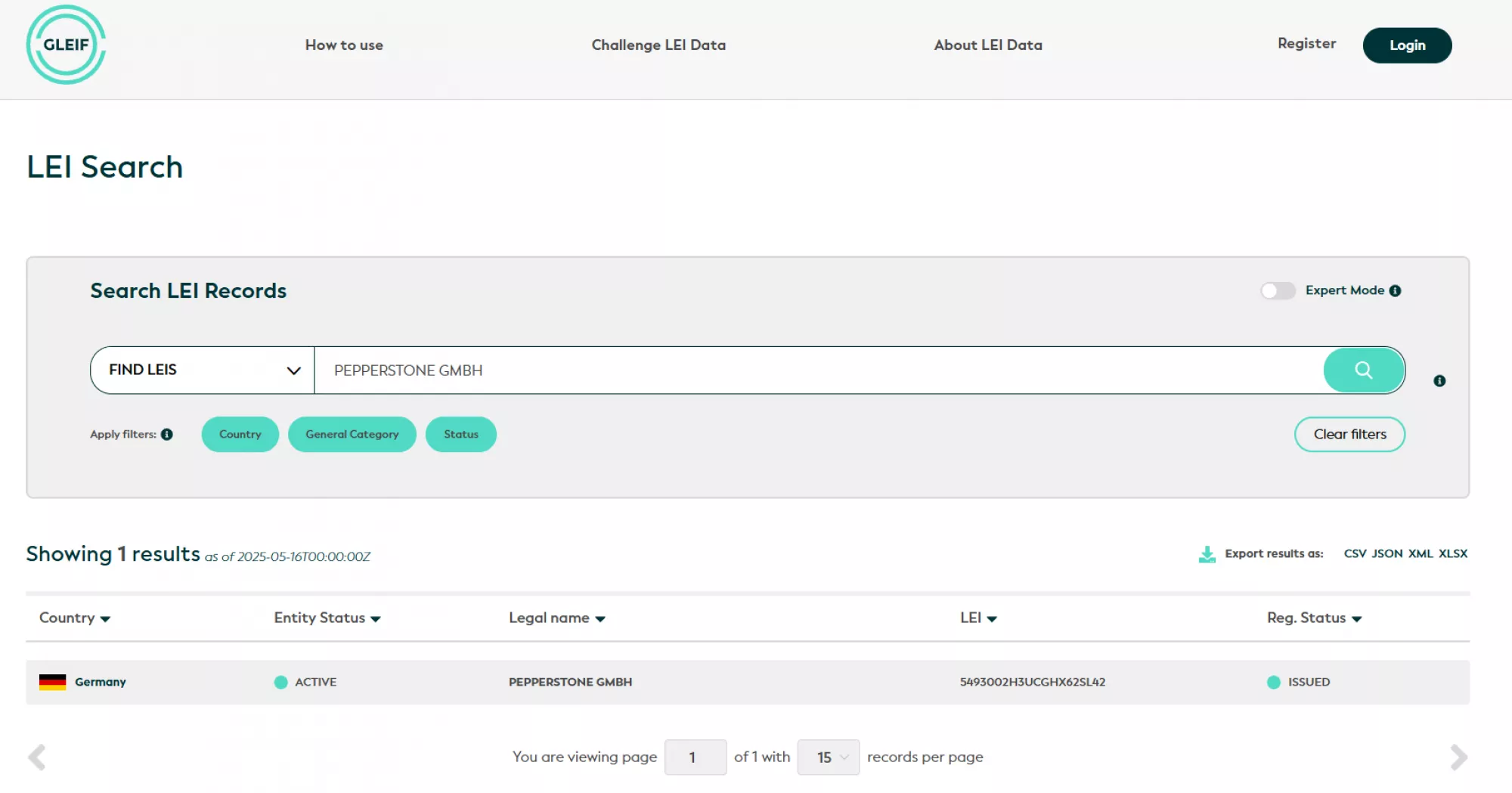Click the Clear filters button
1512x793 pixels.
click(x=1349, y=435)
